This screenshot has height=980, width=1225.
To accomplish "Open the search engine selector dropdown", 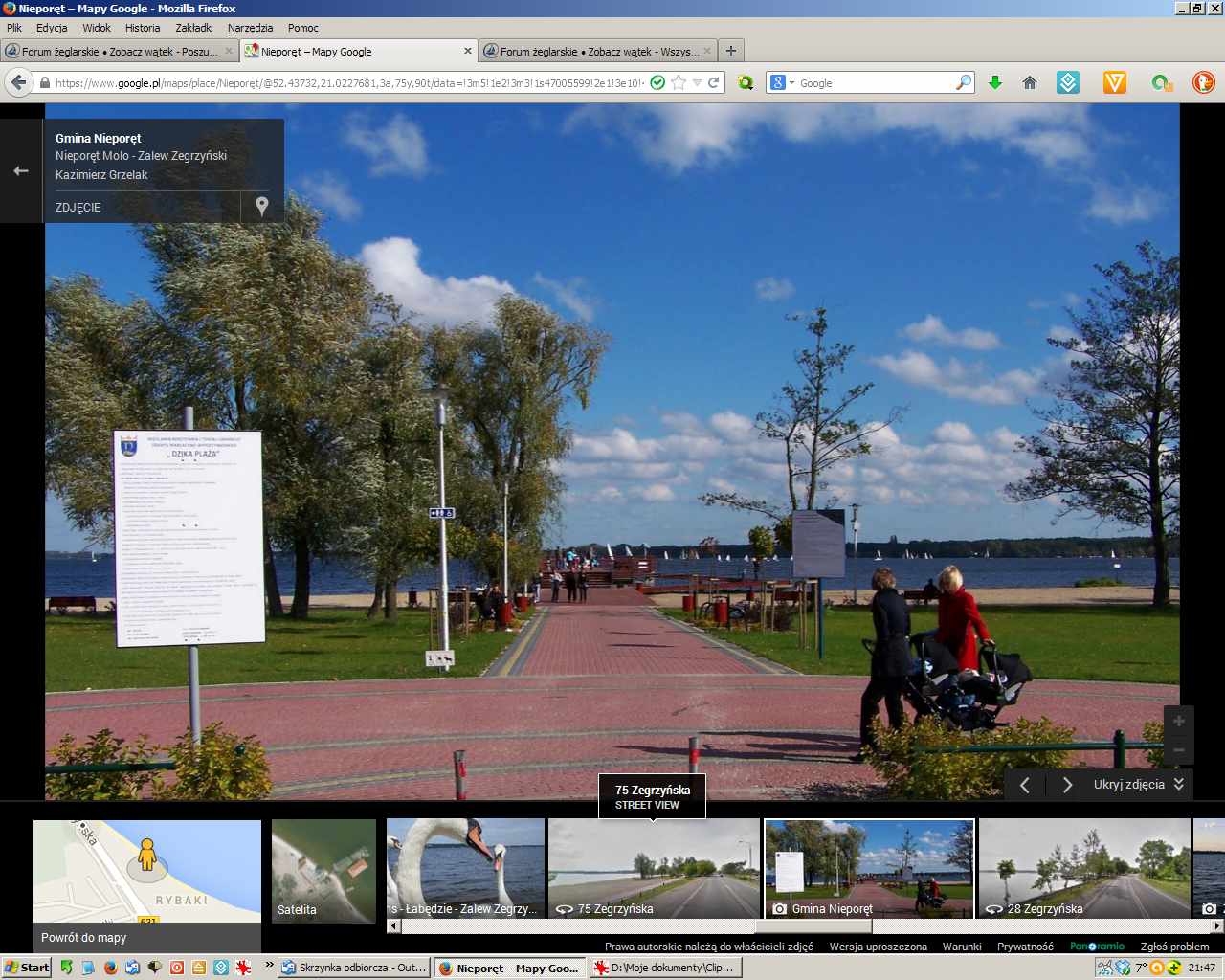I will pyautogui.click(x=782, y=83).
